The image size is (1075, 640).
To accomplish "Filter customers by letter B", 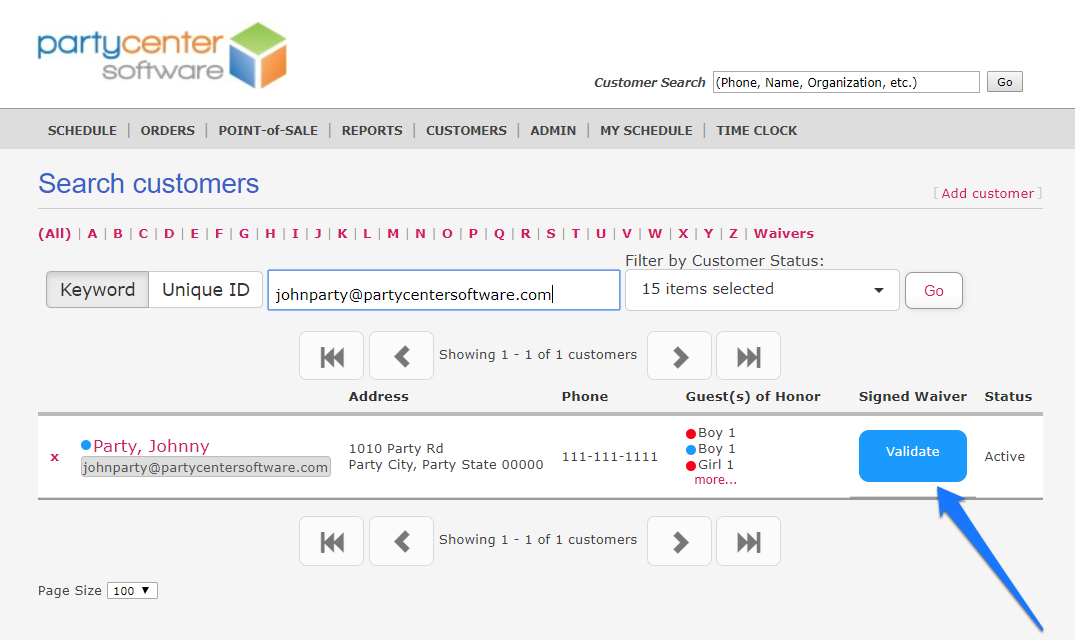I will (x=118, y=234).
